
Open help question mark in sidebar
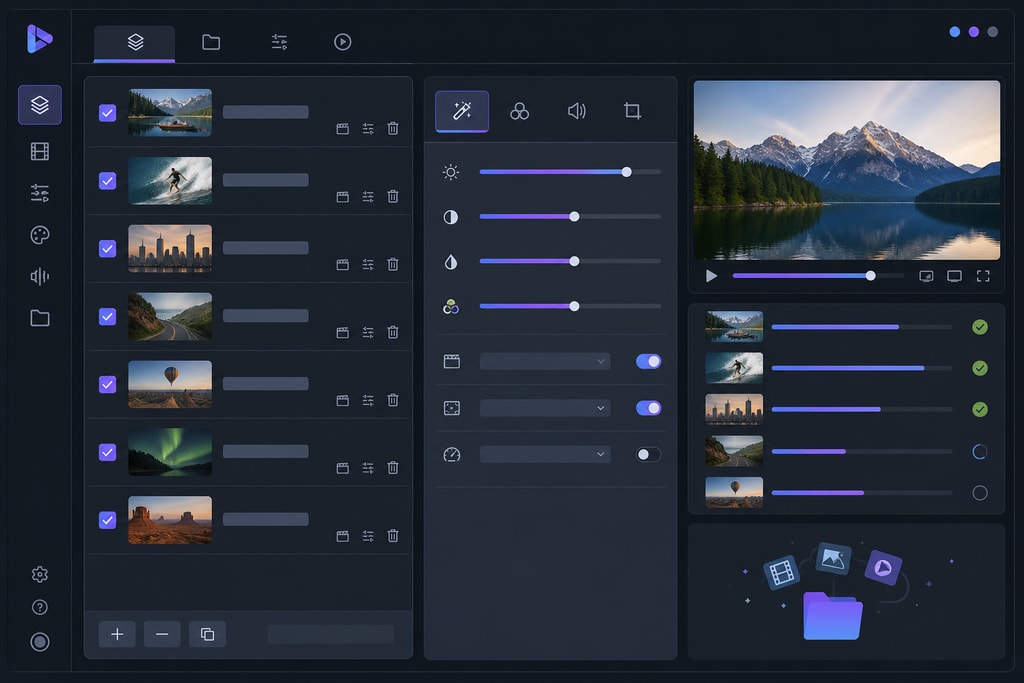tap(40, 607)
